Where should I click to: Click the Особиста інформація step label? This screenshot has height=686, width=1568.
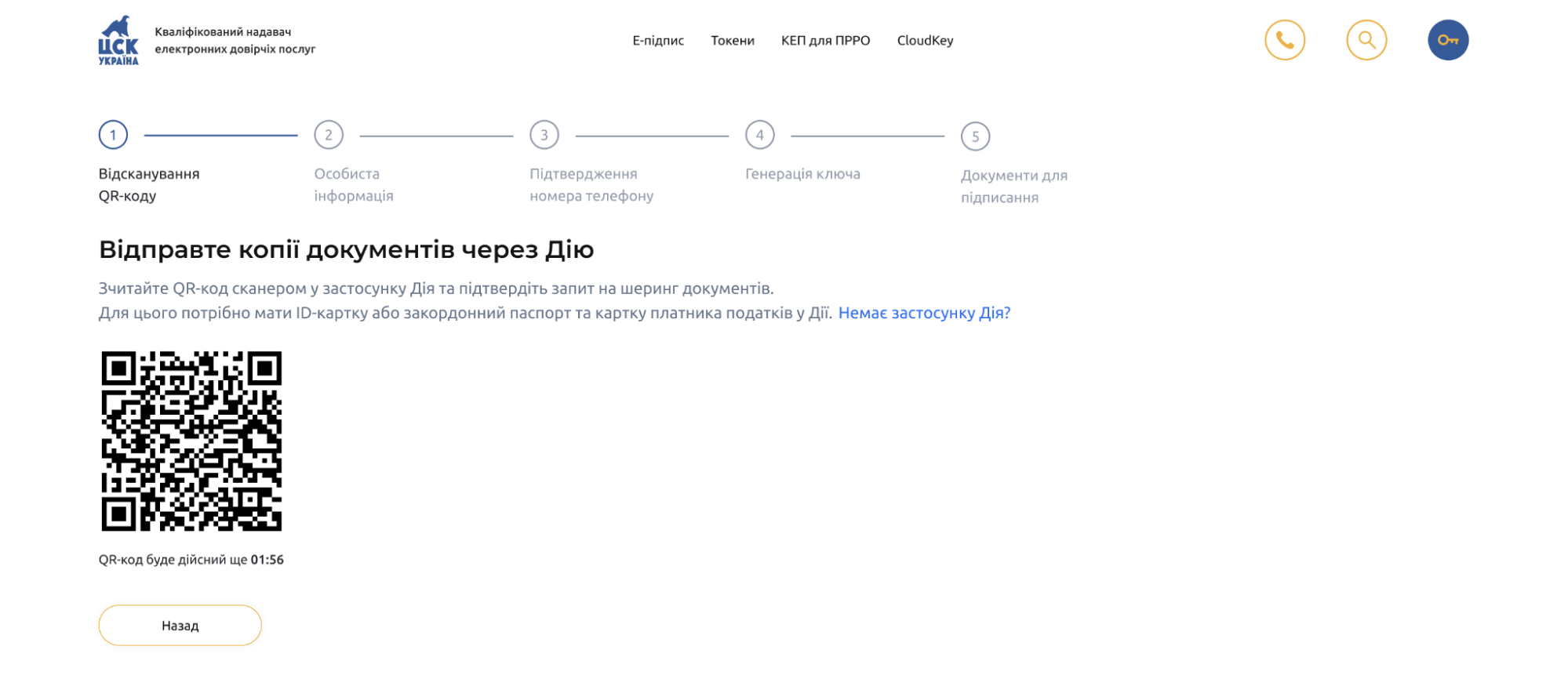[354, 185]
